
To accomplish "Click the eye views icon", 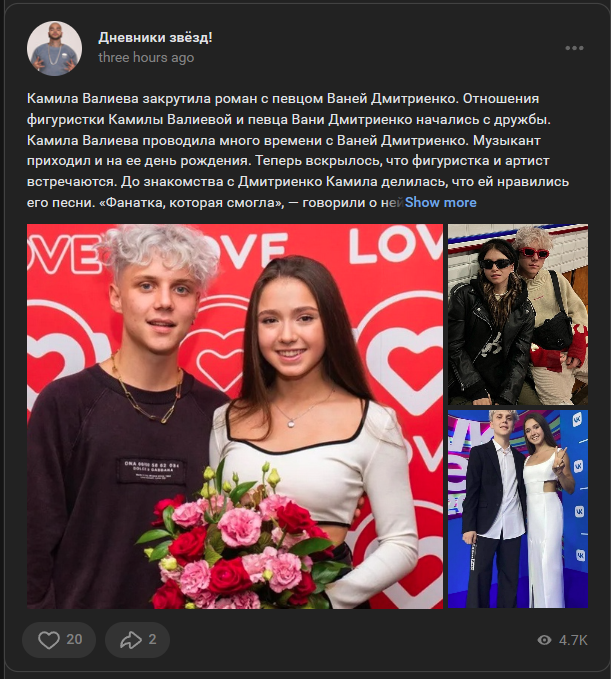I will (x=544, y=640).
